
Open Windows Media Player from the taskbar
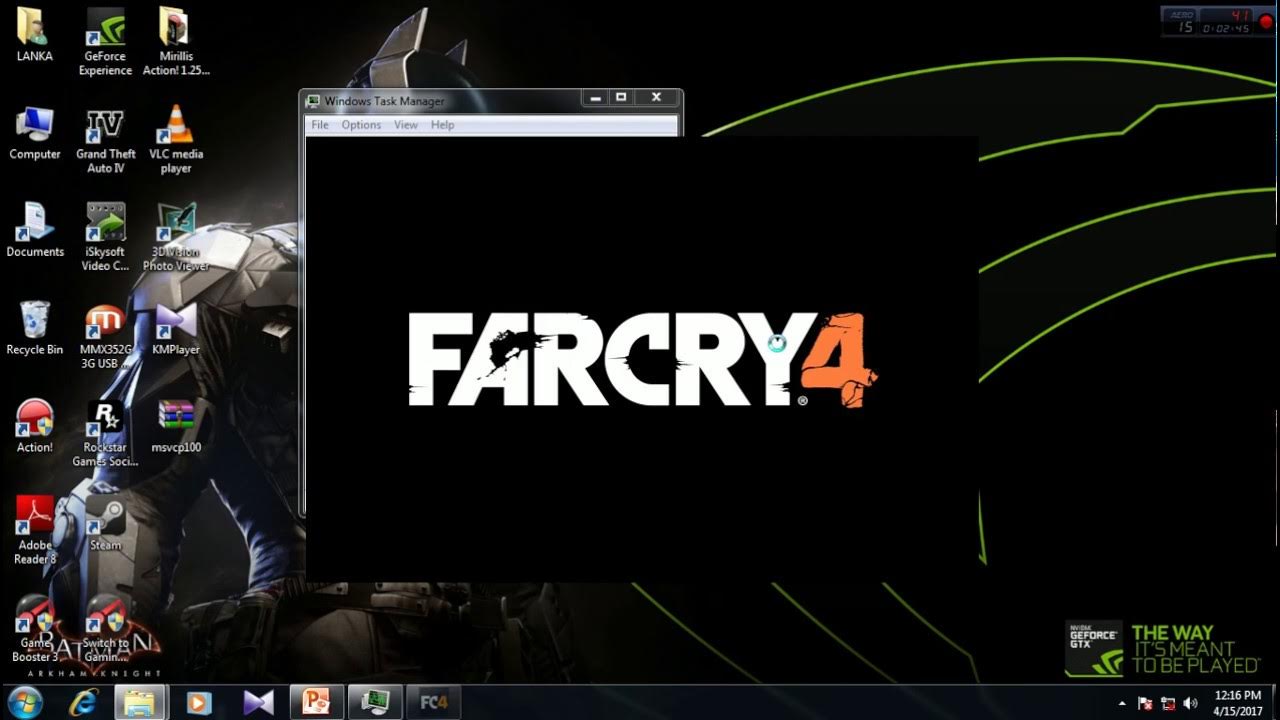(x=199, y=702)
